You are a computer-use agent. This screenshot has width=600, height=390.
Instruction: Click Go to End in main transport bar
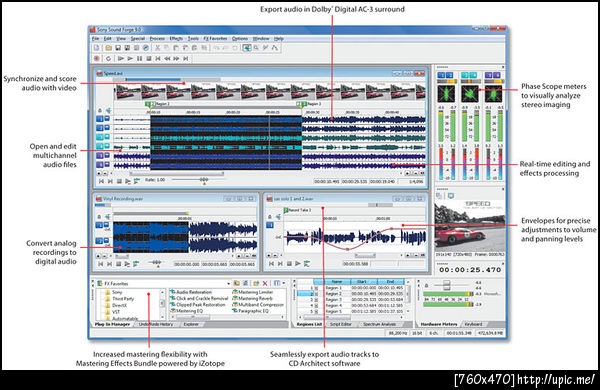(186, 59)
